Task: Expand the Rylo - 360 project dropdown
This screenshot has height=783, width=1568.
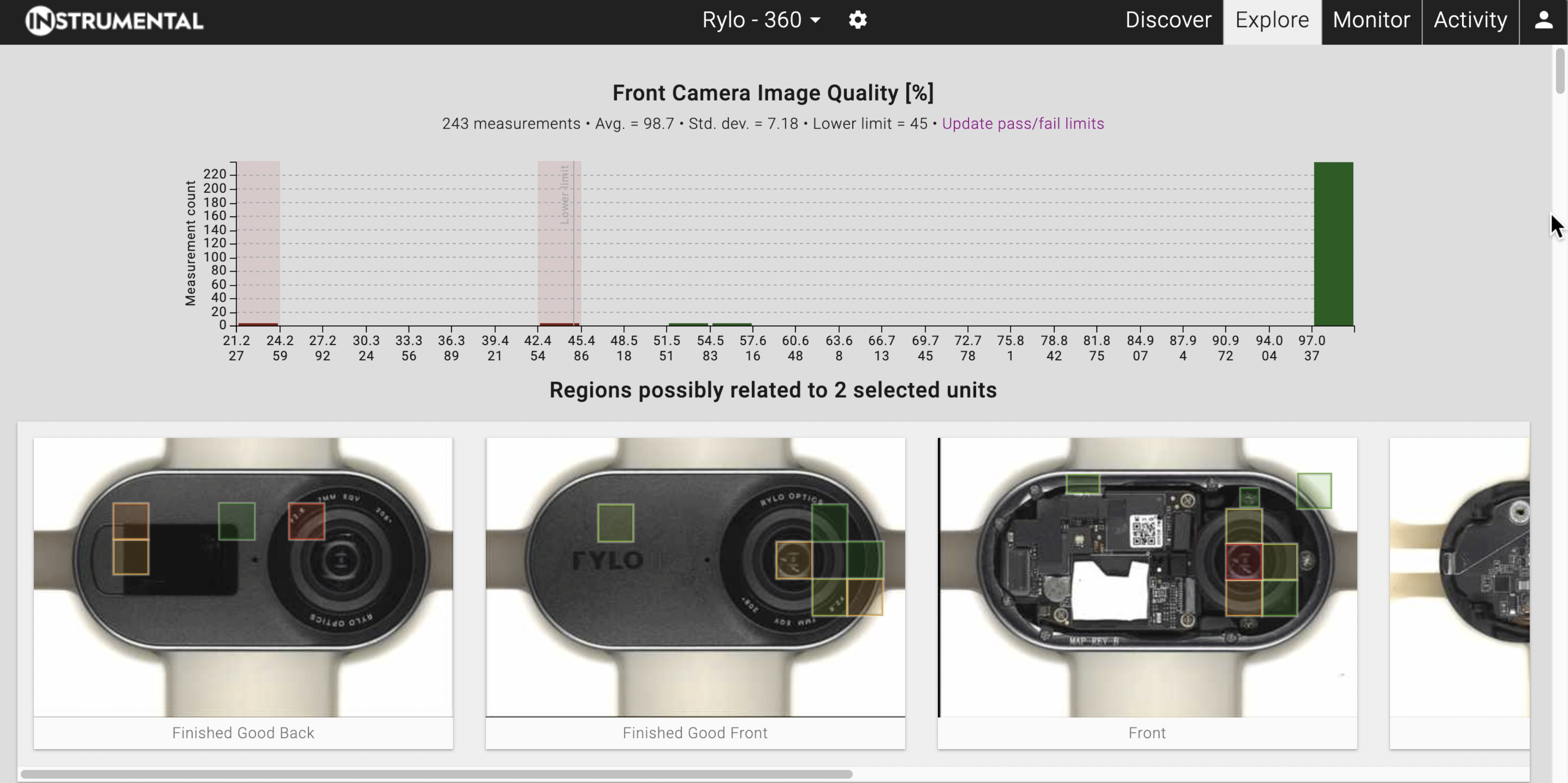Action: click(x=761, y=20)
